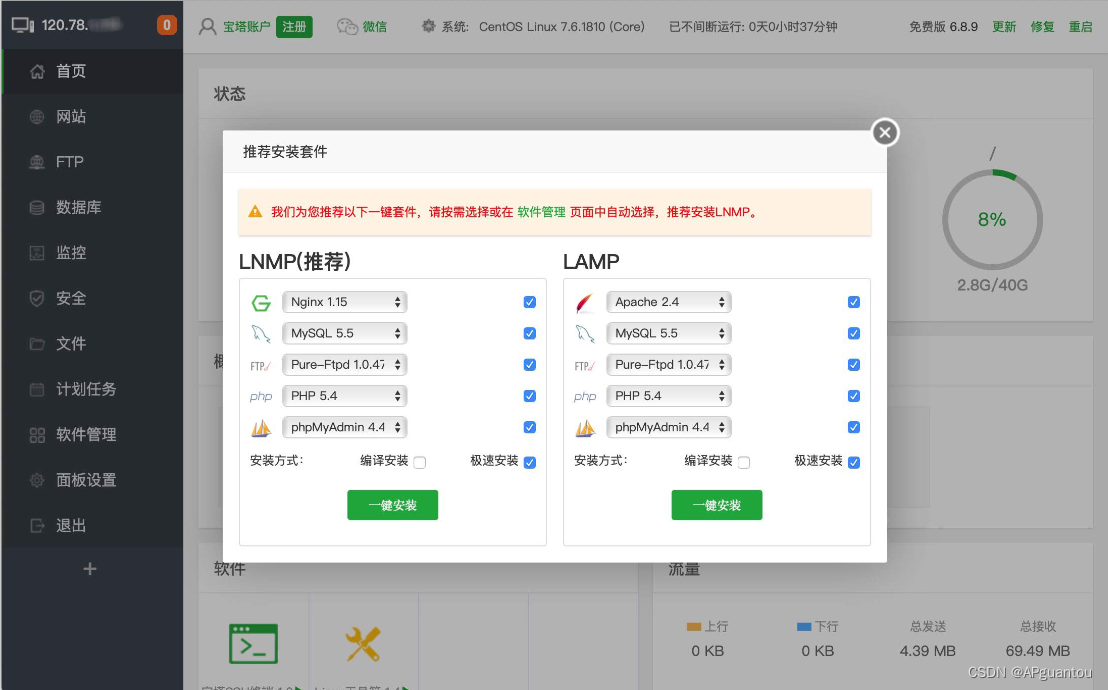The width and height of the screenshot is (1108, 690).
Task: Uncheck LNMP PHP 5.4 checkbox
Action: coord(529,396)
